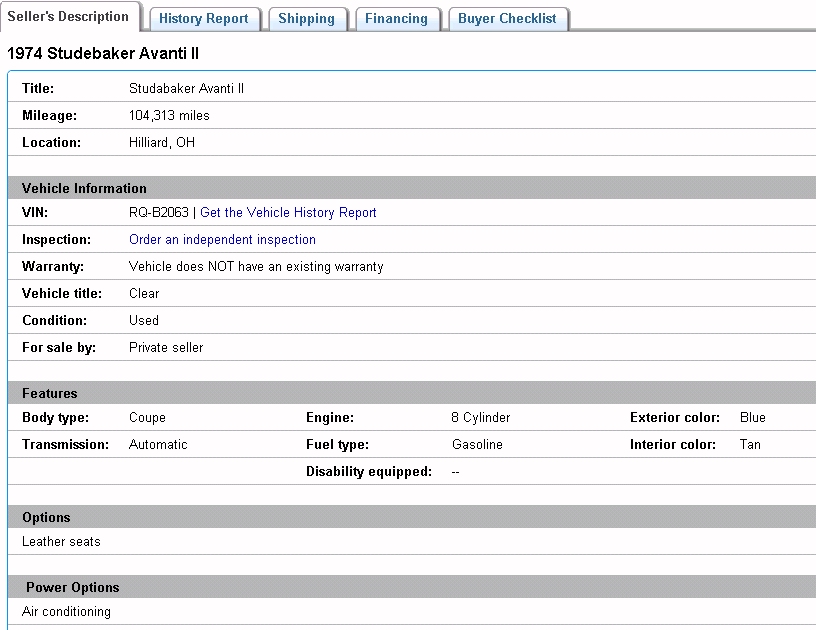Click the exterior color value Blue
The width and height of the screenshot is (816, 630).
point(752,417)
